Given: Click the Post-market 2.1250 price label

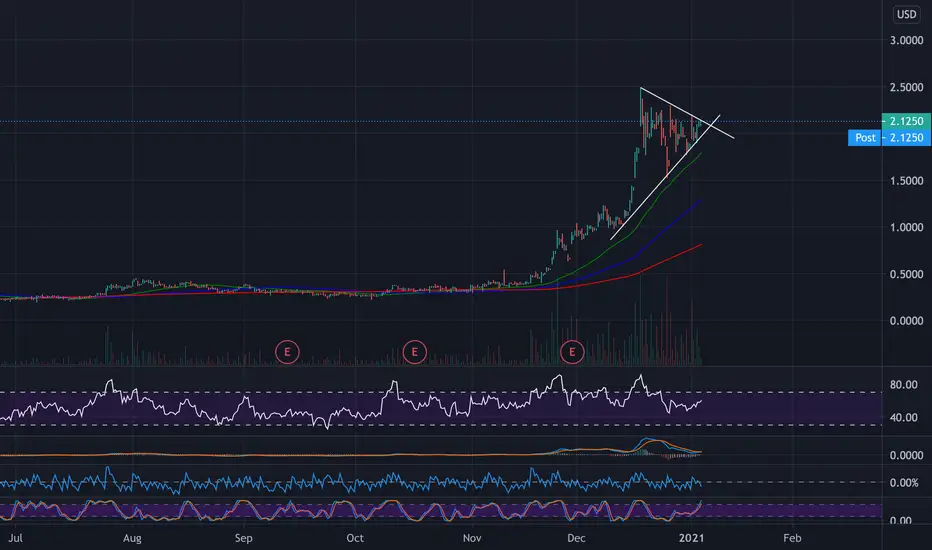Looking at the screenshot, I should 906,138.
